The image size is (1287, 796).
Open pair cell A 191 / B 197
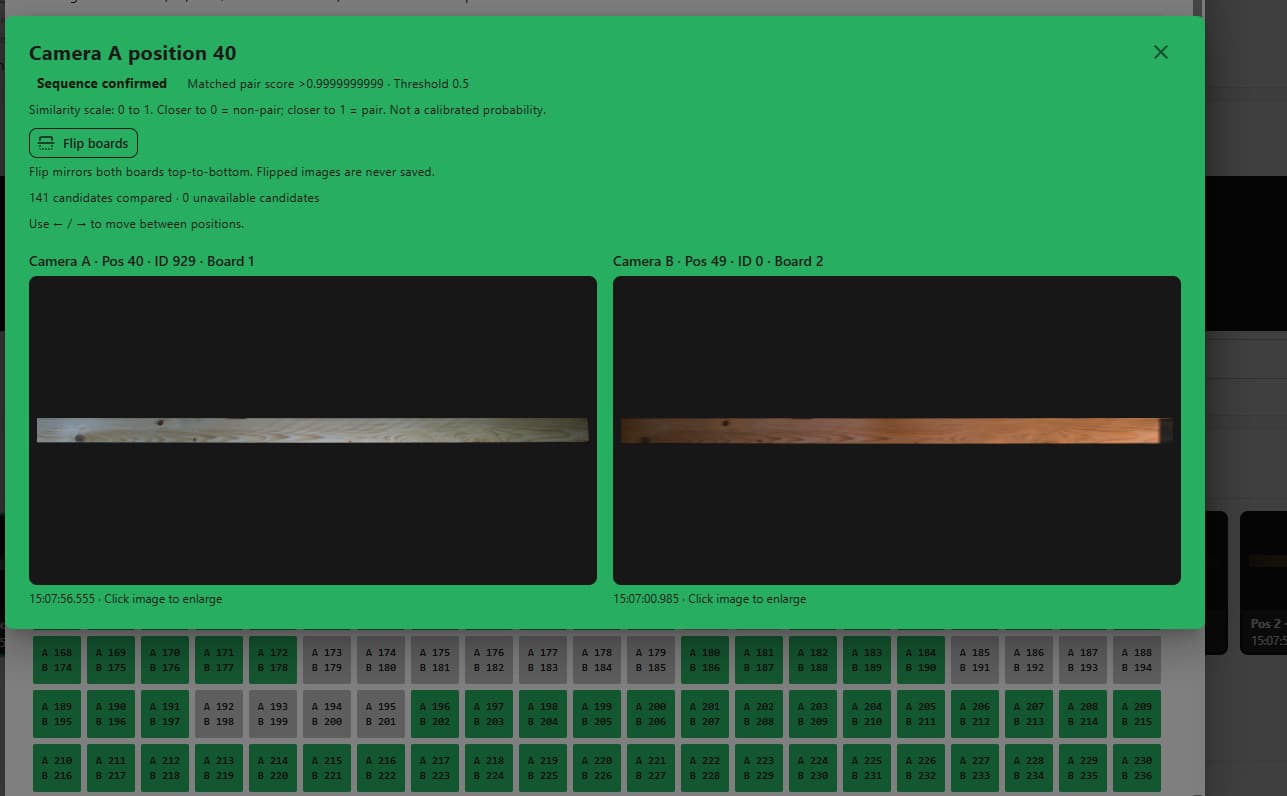pos(166,714)
